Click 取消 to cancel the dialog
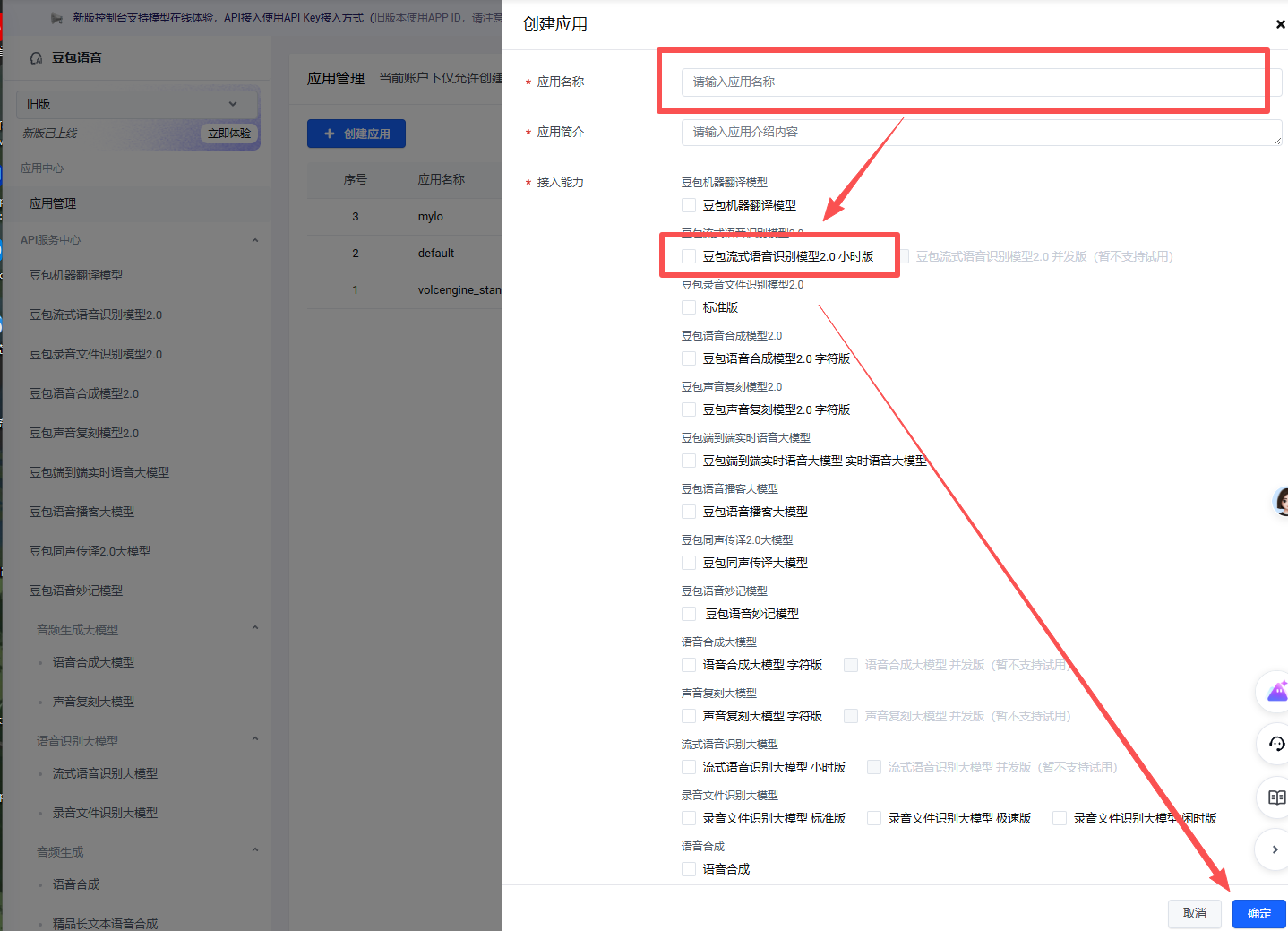 pyautogui.click(x=1195, y=914)
